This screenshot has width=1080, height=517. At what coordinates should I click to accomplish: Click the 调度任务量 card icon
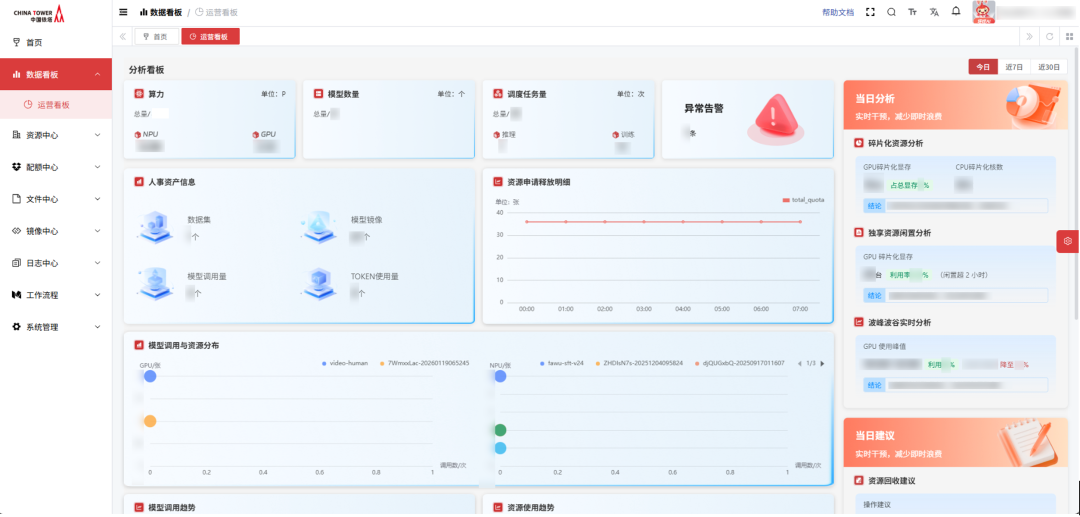coord(498,94)
